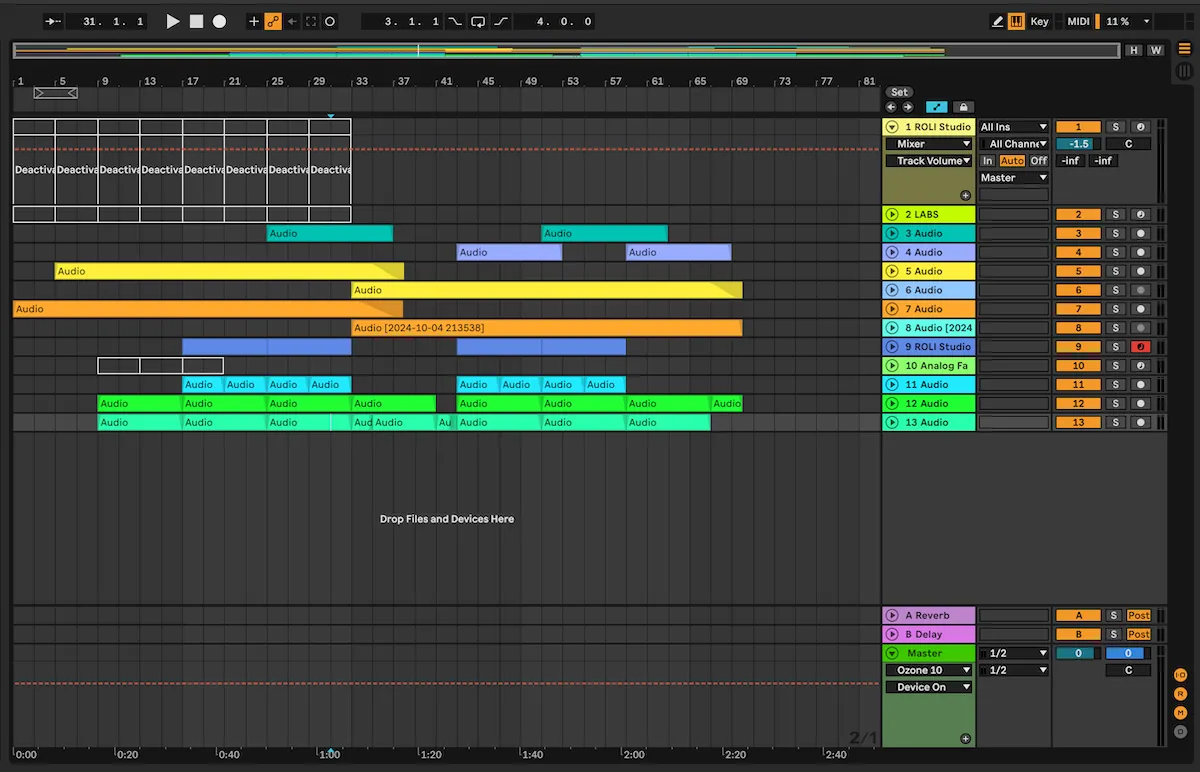Toggle the I-O section visibility button
Image resolution: width=1200 pixels, height=772 pixels.
(1180, 675)
